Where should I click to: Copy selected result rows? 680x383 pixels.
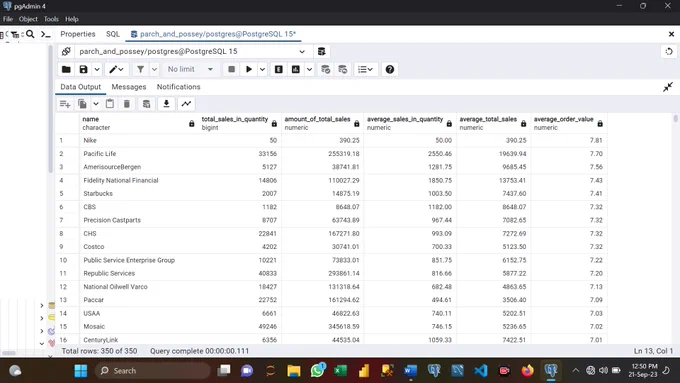pyautogui.click(x=82, y=104)
